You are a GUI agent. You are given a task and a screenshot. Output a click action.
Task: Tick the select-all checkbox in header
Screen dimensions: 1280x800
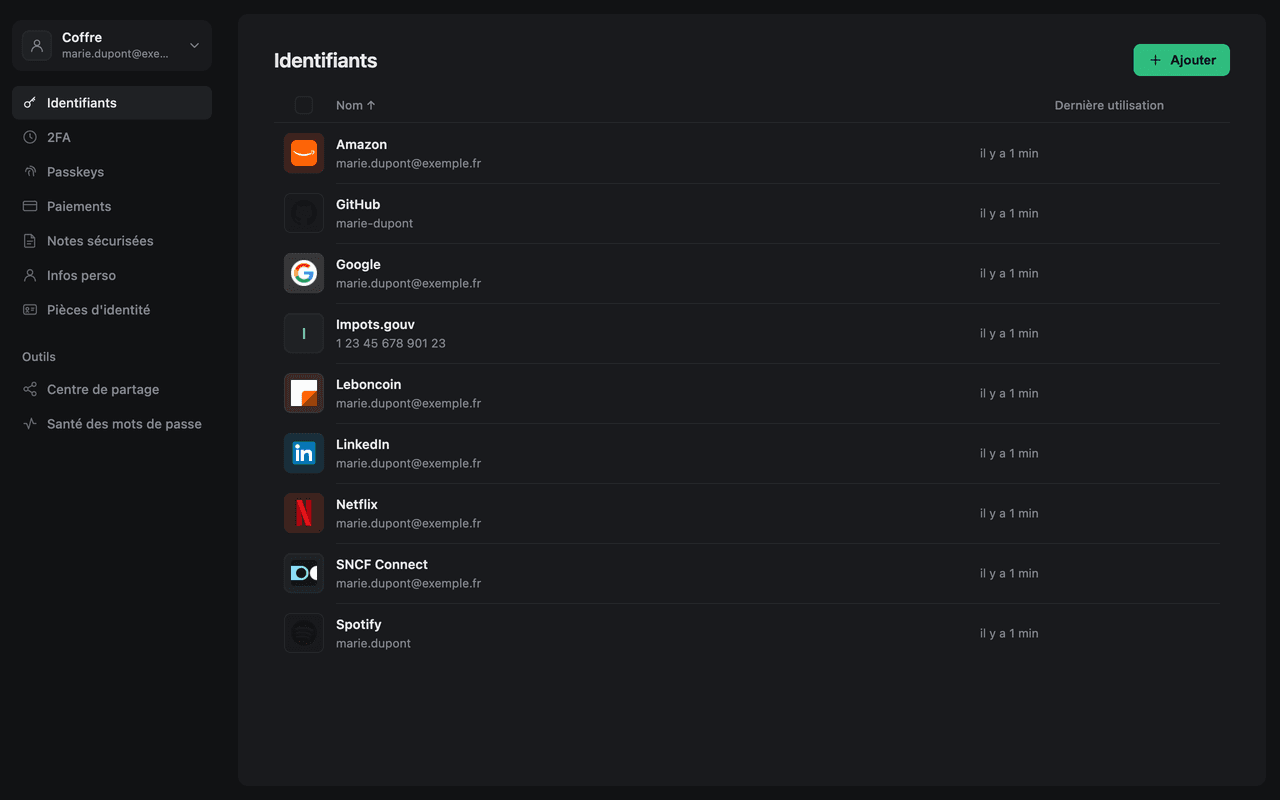pyautogui.click(x=304, y=105)
